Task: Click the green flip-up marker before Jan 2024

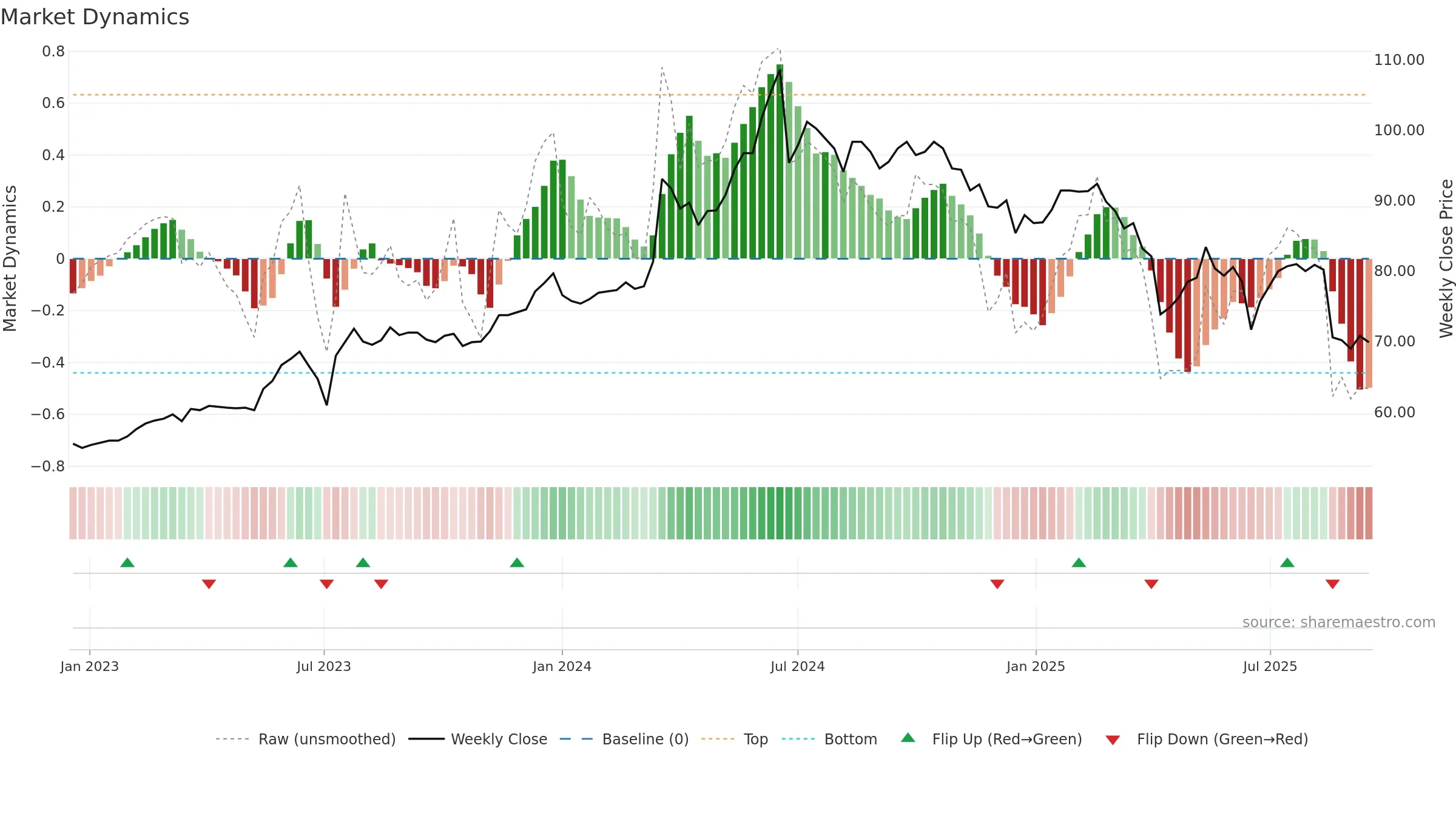Action: pyautogui.click(x=517, y=562)
